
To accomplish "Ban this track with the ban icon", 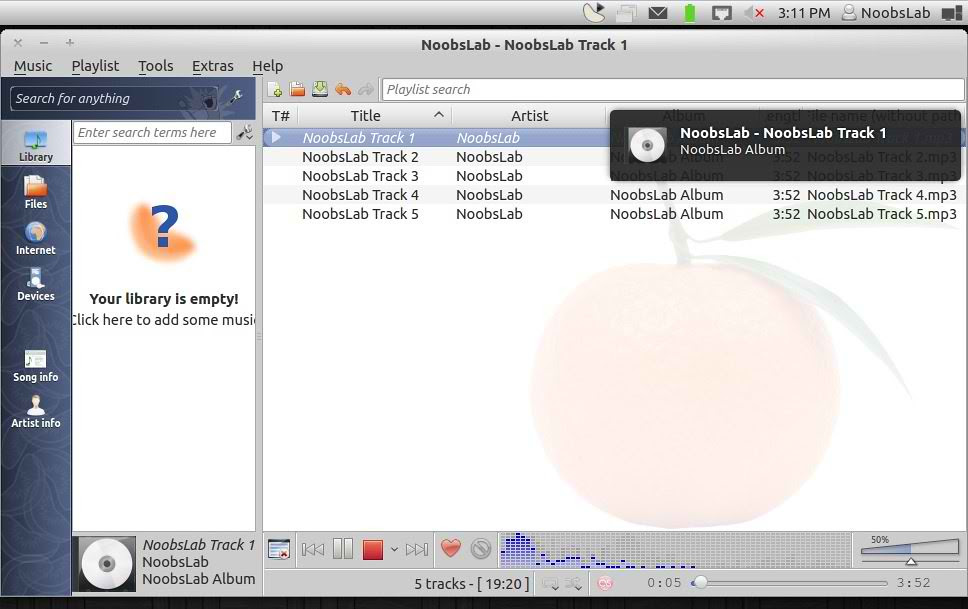I will pos(481,548).
